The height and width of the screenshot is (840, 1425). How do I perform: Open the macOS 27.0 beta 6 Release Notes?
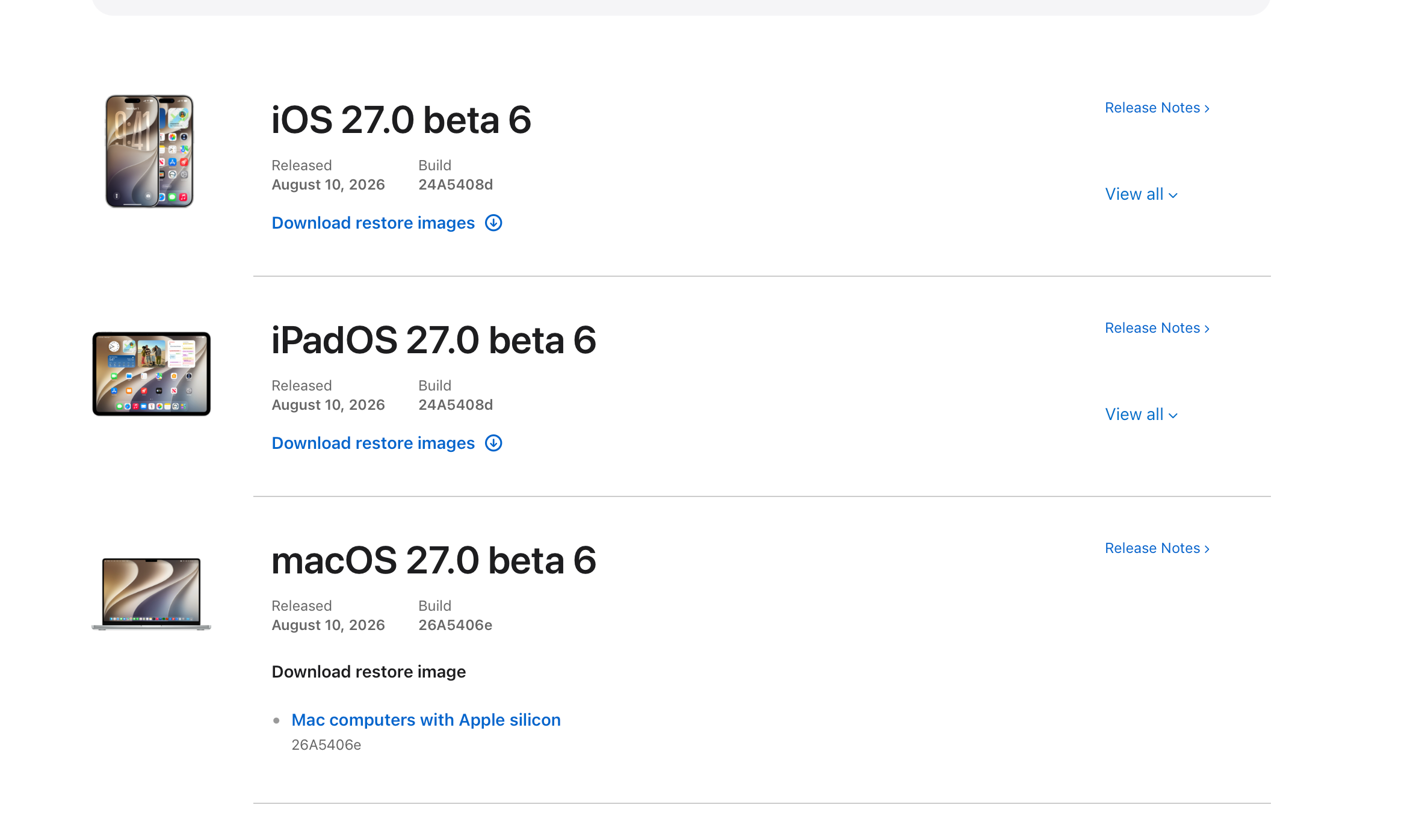click(x=1157, y=548)
